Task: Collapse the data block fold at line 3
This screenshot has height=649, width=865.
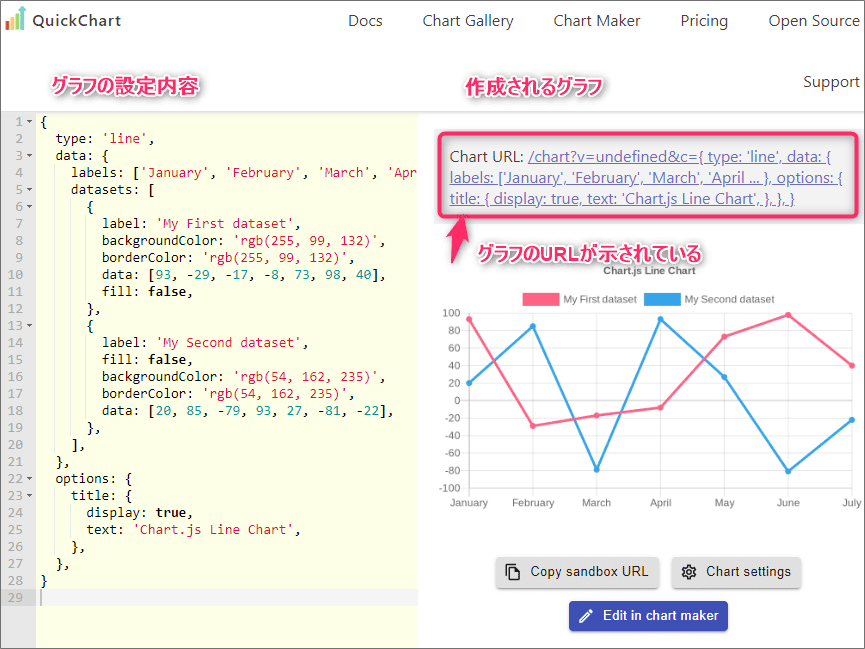Action: point(29,156)
